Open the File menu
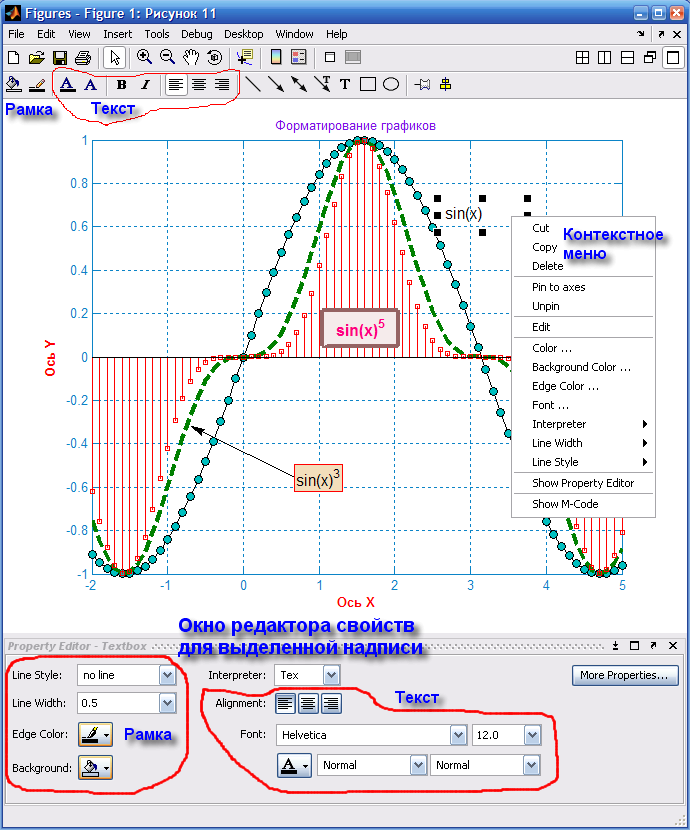The image size is (690, 830). (16, 34)
